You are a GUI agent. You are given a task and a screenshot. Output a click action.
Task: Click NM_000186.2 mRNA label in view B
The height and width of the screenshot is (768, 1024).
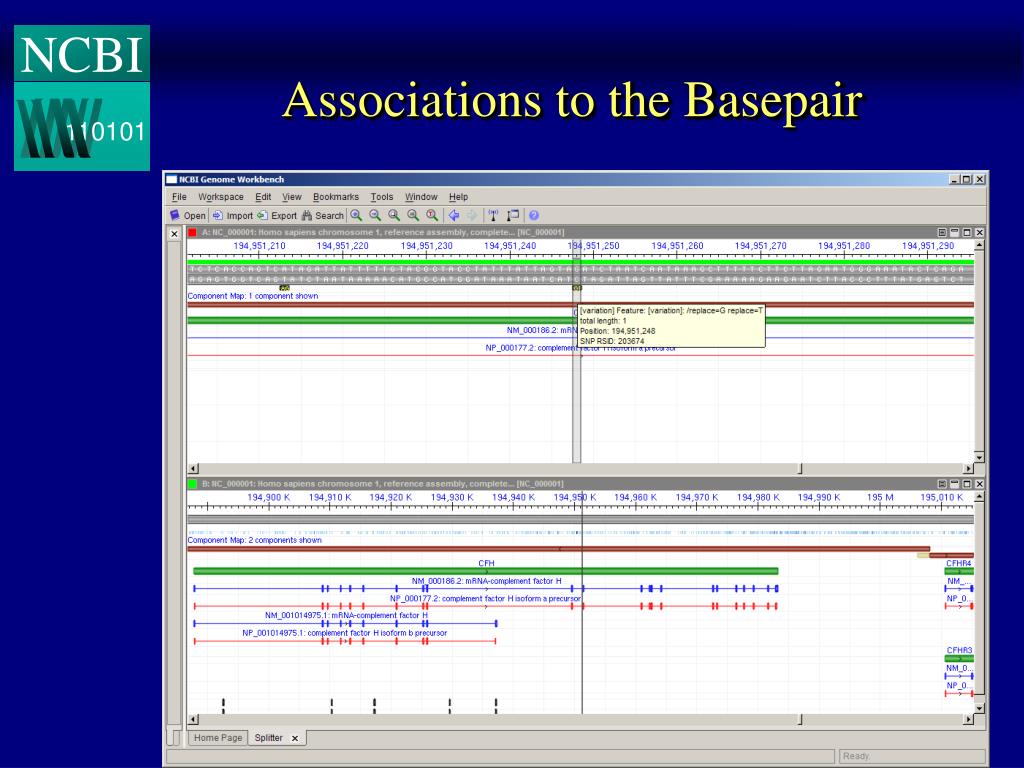(486, 581)
